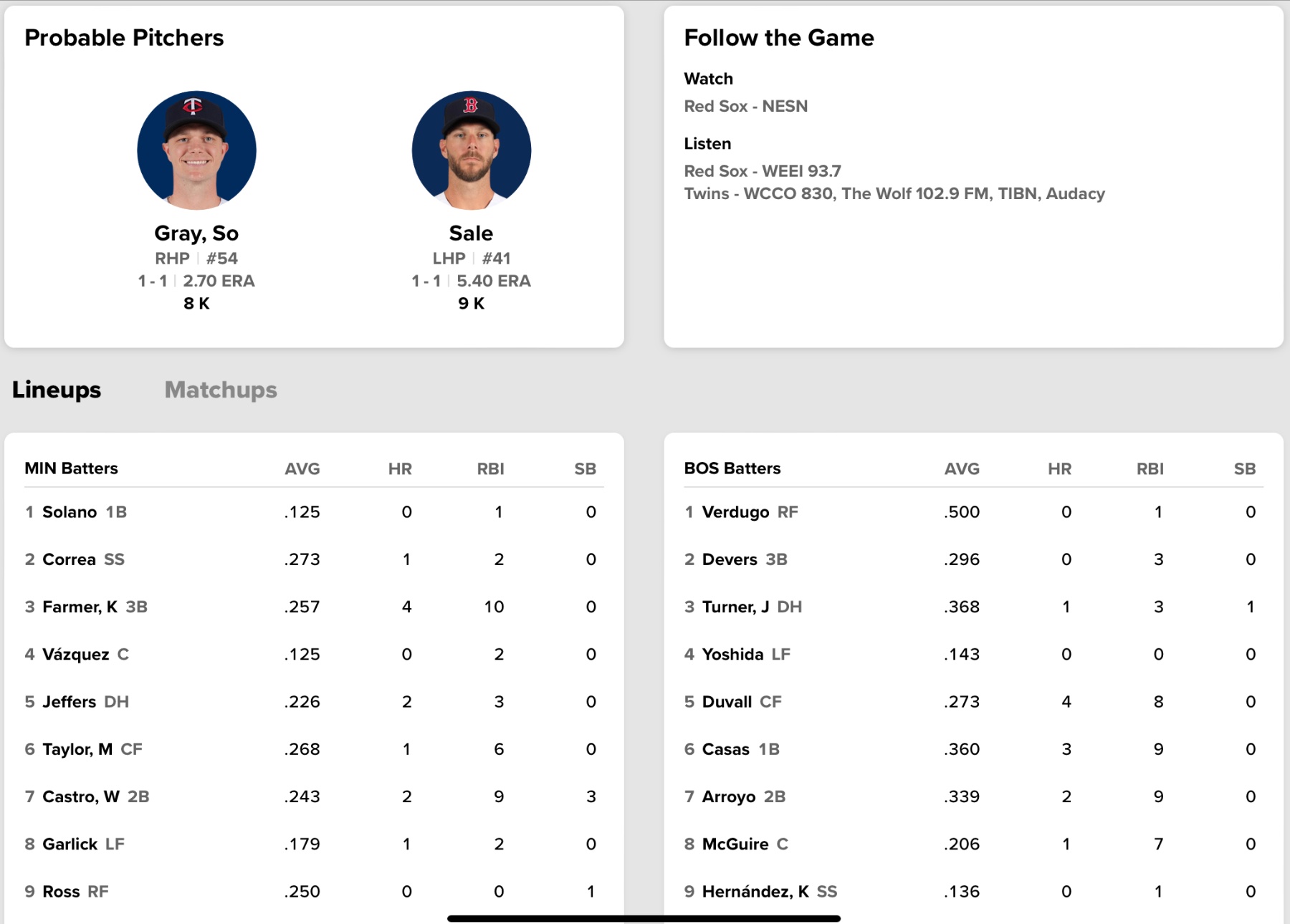Open Gray, So pitcher profile link
Screen dimensions: 1290x924
(196, 234)
